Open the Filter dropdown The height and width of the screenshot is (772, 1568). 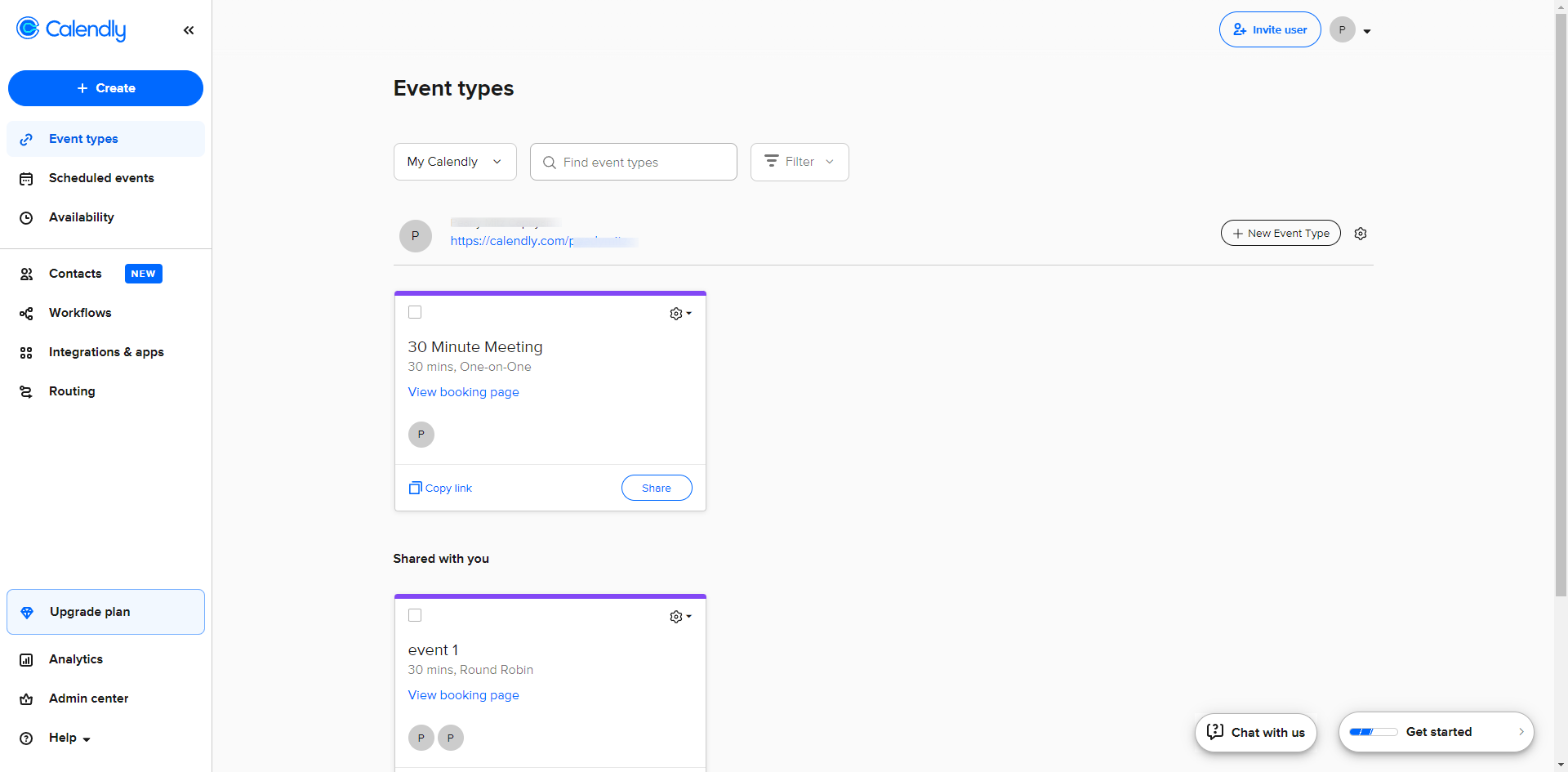point(800,162)
